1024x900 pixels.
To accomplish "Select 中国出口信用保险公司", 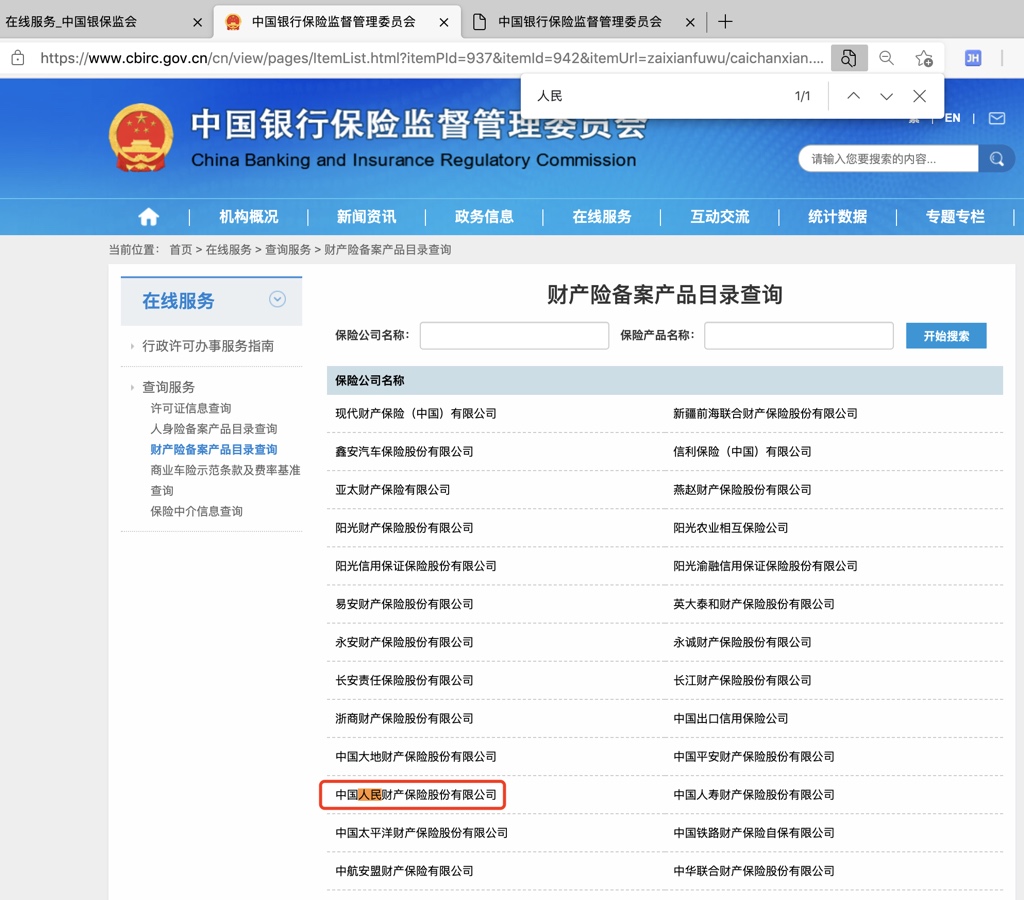I will point(731,718).
